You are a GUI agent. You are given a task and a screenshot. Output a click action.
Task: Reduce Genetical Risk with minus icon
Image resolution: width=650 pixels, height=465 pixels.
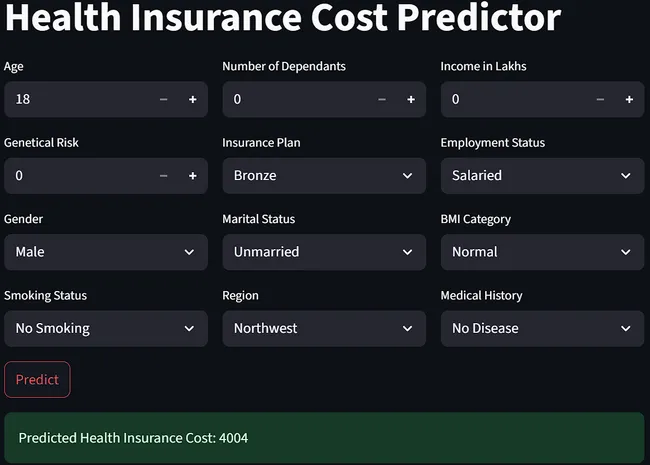click(164, 176)
